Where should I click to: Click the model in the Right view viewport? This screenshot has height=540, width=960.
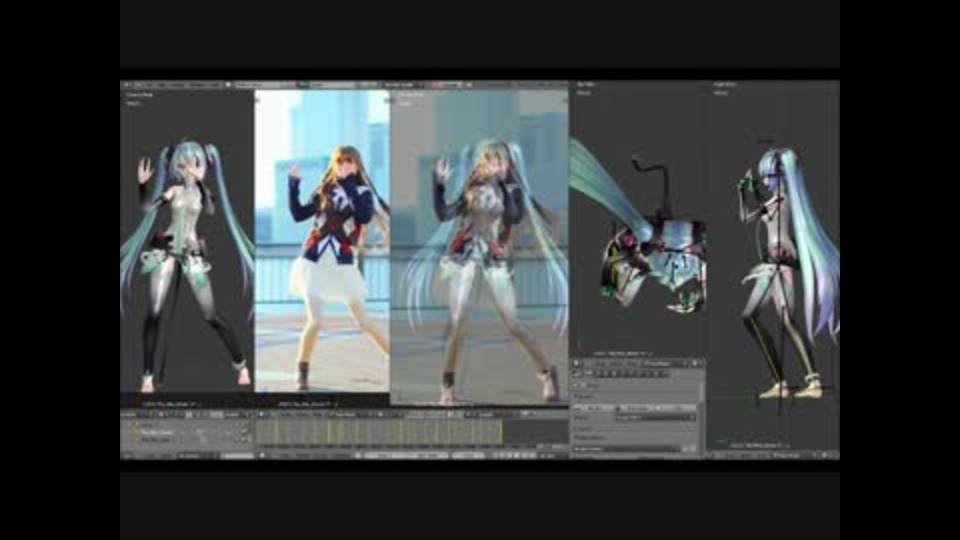pos(789,272)
